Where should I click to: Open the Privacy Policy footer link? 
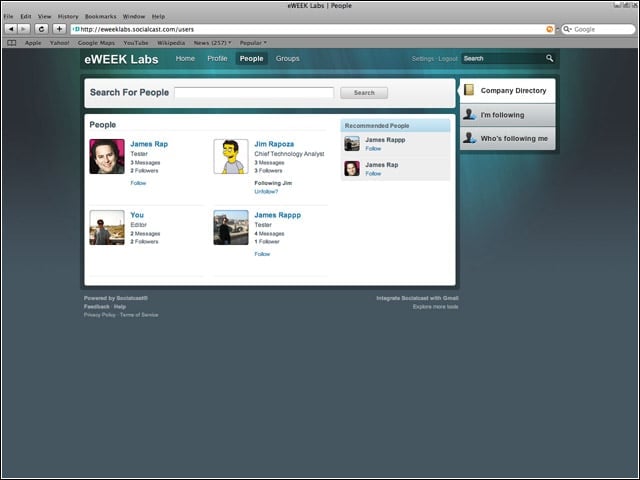pos(100,315)
